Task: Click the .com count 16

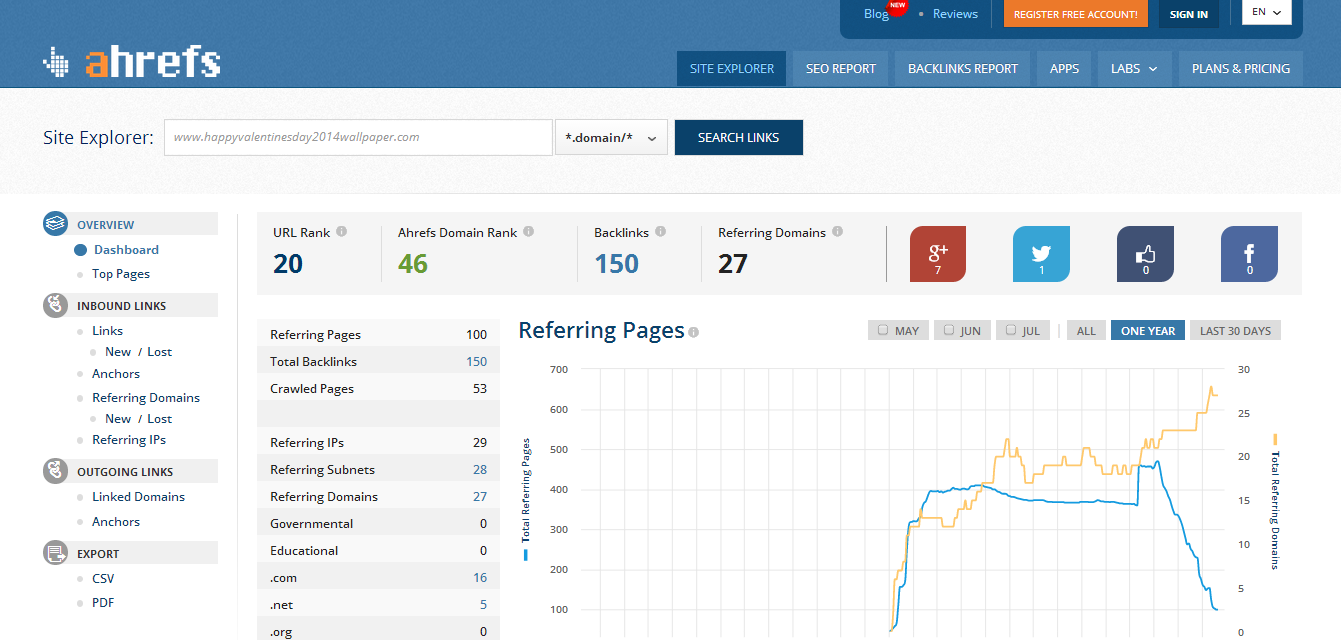Action: [480, 578]
